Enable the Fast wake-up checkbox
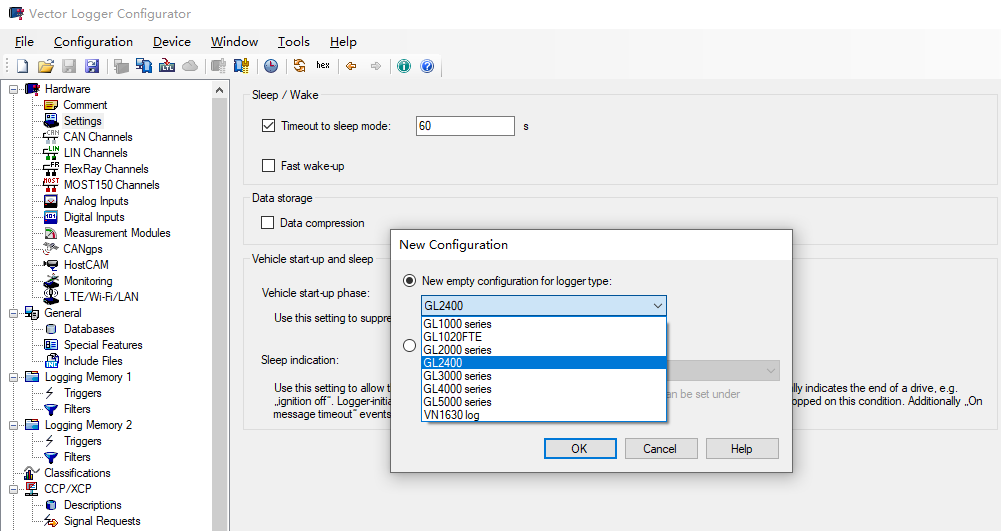Screen dimensions: 1001x531 click(268, 166)
